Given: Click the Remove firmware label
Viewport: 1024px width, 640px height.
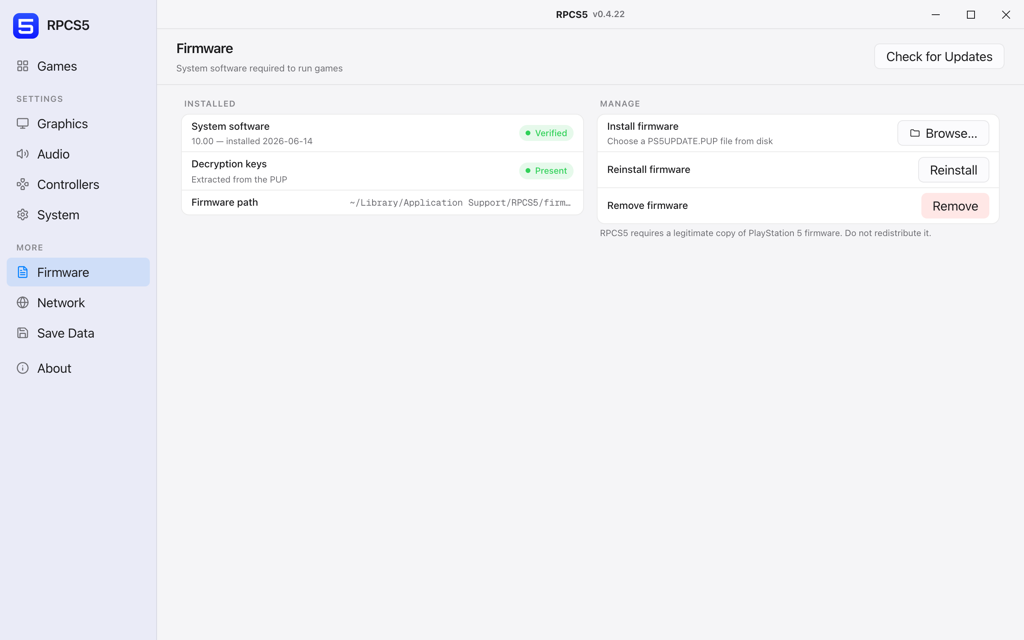Looking at the screenshot, I should (647, 206).
